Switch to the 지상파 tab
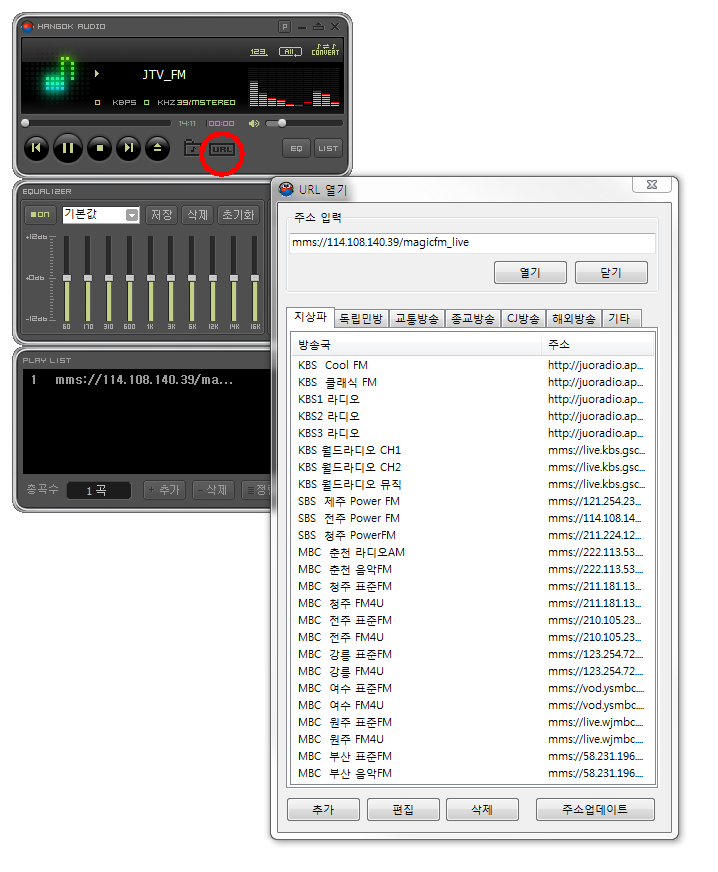The height and width of the screenshot is (872, 718). click(310, 317)
